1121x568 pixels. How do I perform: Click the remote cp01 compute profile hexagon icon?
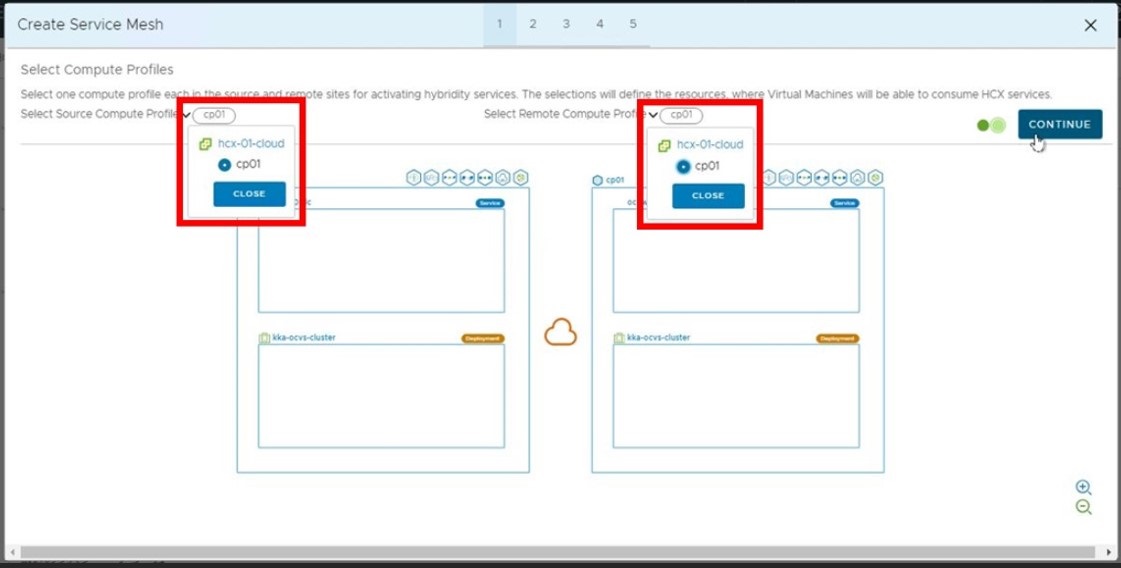pos(598,180)
